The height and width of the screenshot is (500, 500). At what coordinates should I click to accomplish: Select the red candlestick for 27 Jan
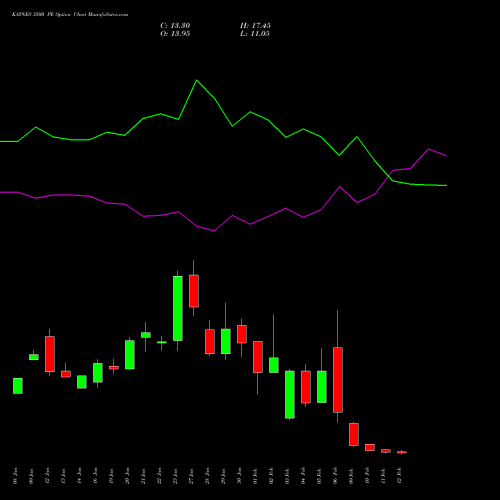click(194, 291)
